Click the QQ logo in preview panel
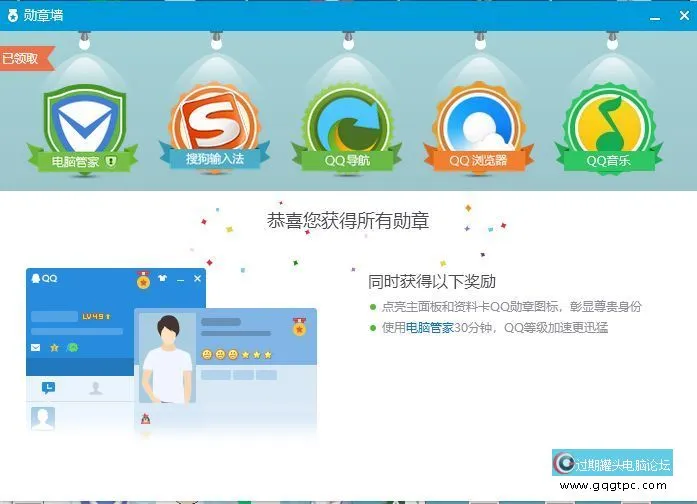Screen dimensions: 697x504 click(x=44, y=279)
